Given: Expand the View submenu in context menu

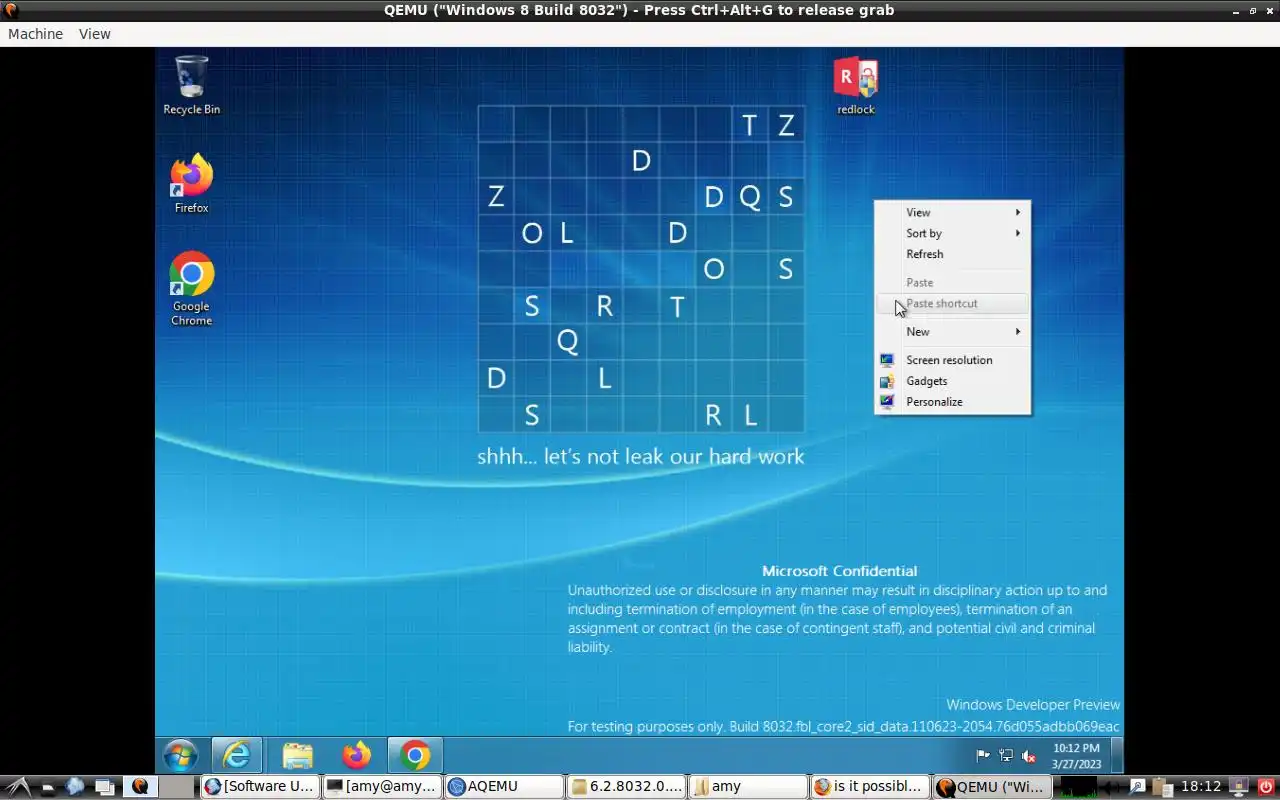Looking at the screenshot, I should [952, 212].
